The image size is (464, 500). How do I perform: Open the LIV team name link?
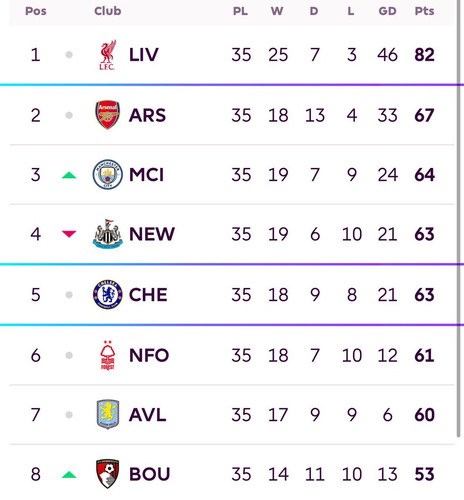coord(144,55)
